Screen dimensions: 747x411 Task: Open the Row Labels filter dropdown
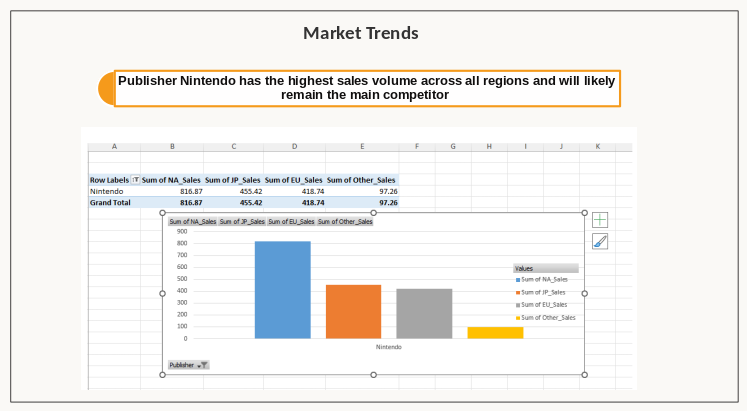click(135, 180)
